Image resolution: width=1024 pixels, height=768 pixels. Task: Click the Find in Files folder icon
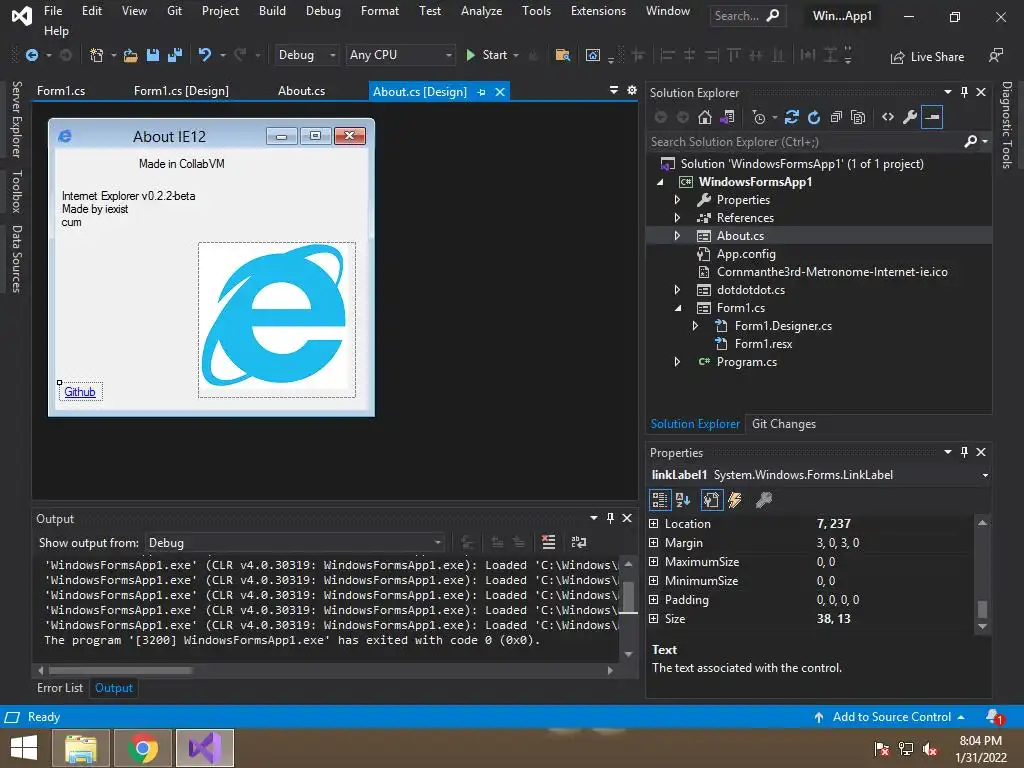(562, 56)
